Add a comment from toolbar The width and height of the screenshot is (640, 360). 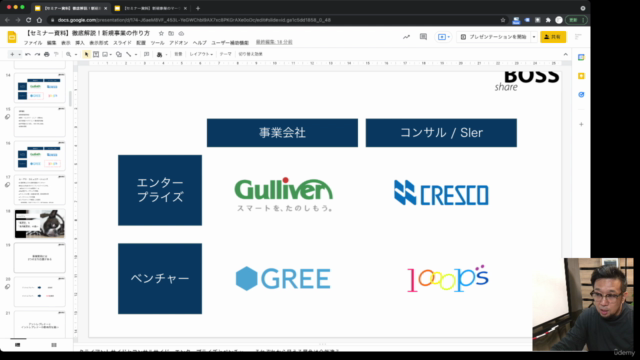click(147, 54)
